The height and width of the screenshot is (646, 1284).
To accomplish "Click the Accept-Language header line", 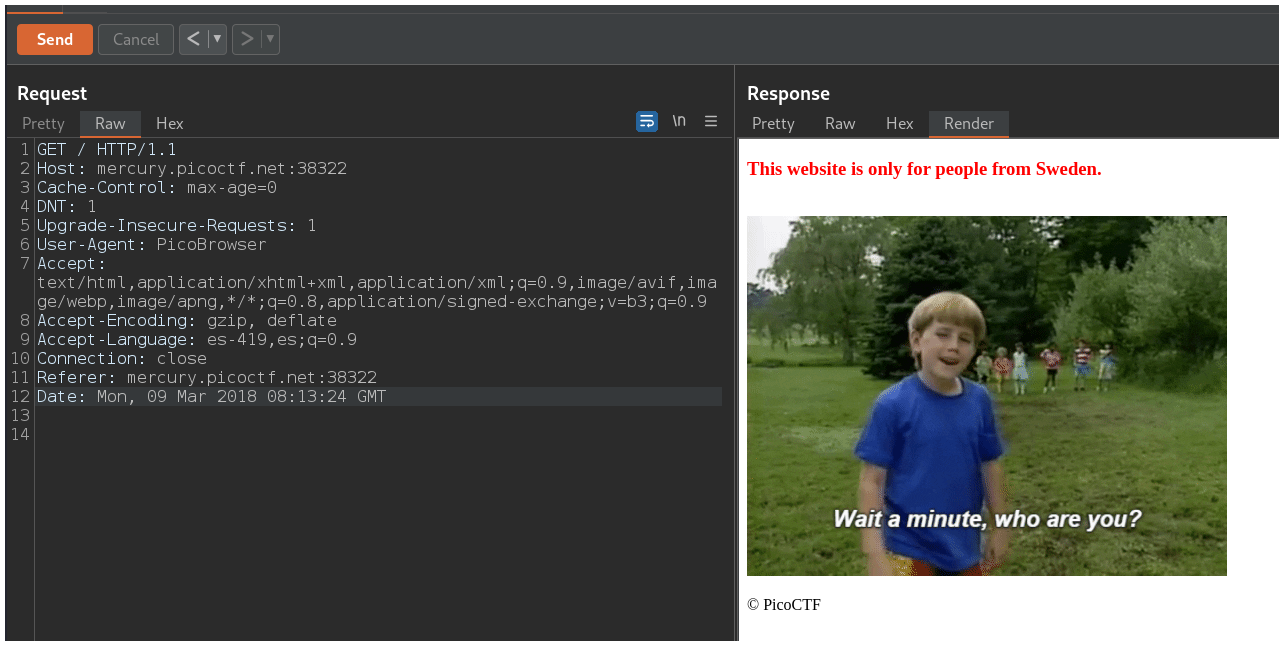I will click(197, 340).
